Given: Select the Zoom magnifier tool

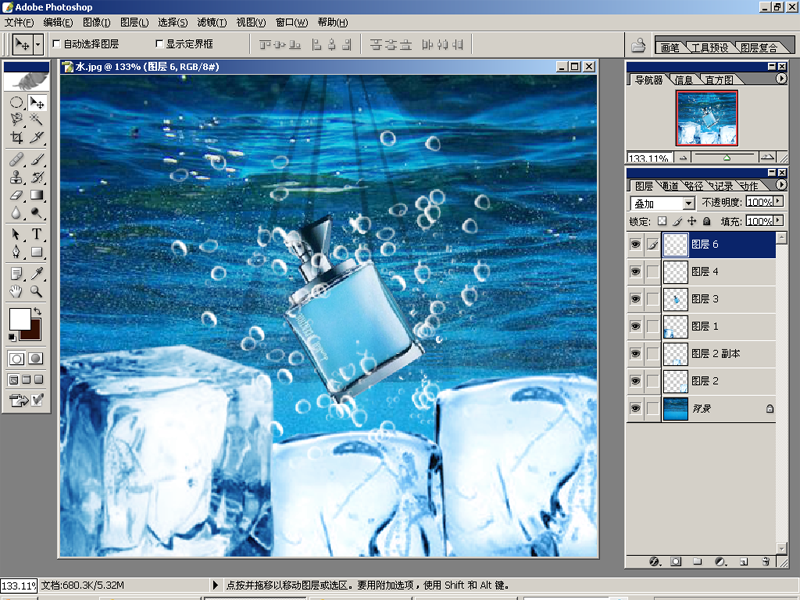Looking at the screenshot, I should click(x=37, y=291).
